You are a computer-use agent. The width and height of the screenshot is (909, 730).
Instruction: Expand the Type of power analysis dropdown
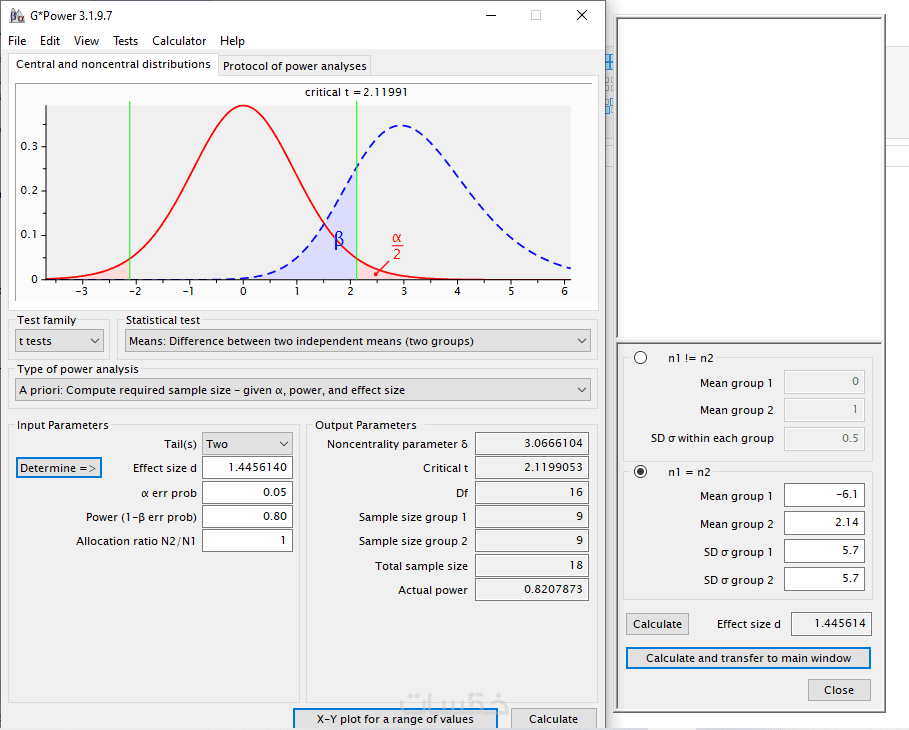303,390
